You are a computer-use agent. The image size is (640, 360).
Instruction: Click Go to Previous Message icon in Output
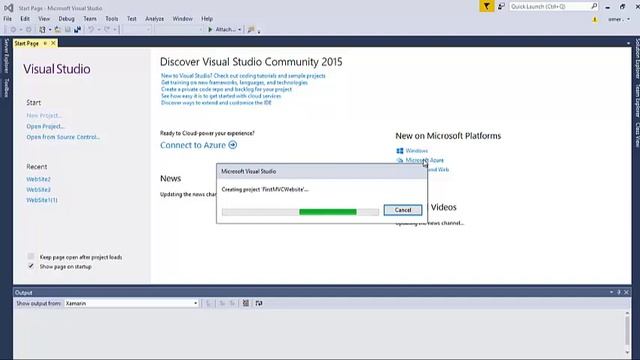tap(222, 303)
